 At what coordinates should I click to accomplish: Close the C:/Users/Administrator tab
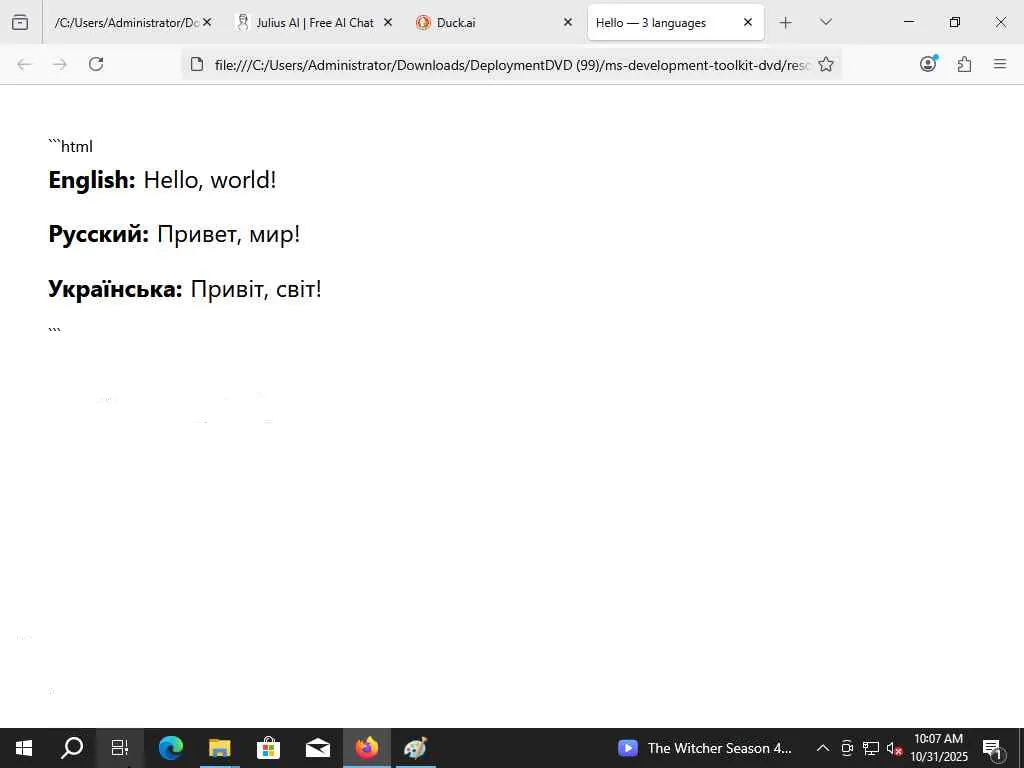click(x=207, y=22)
